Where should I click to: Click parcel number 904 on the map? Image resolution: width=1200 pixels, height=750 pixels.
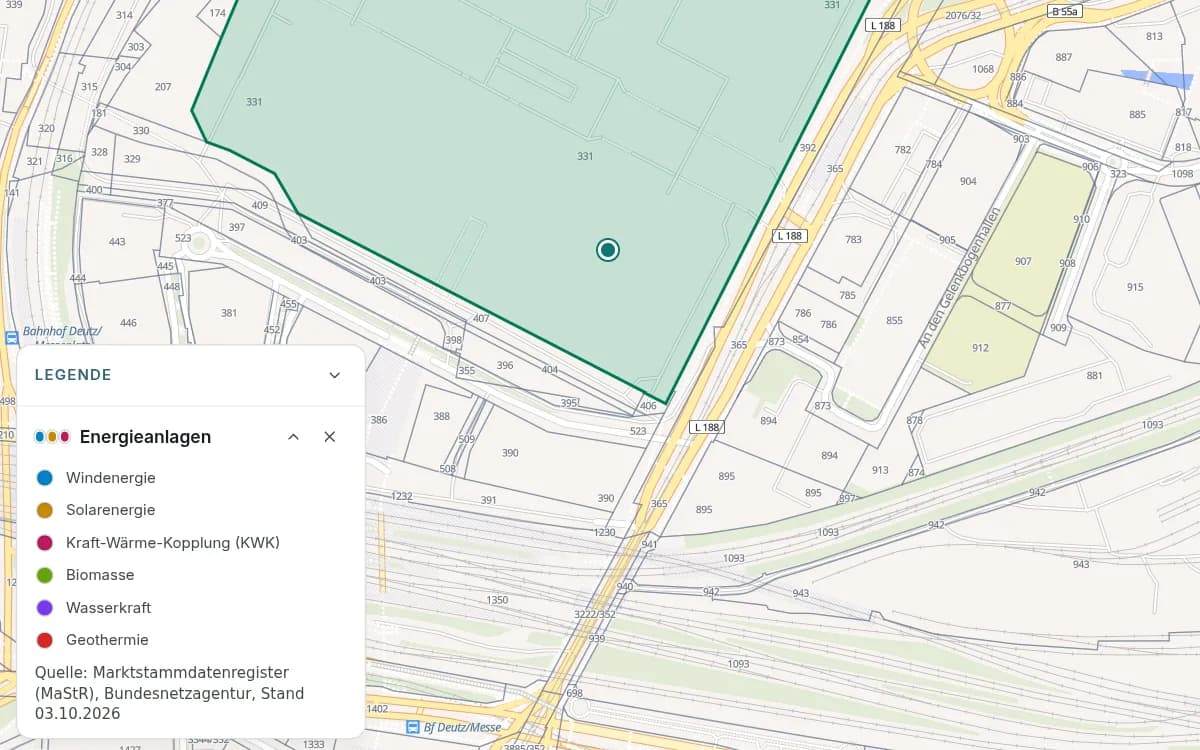tap(968, 181)
